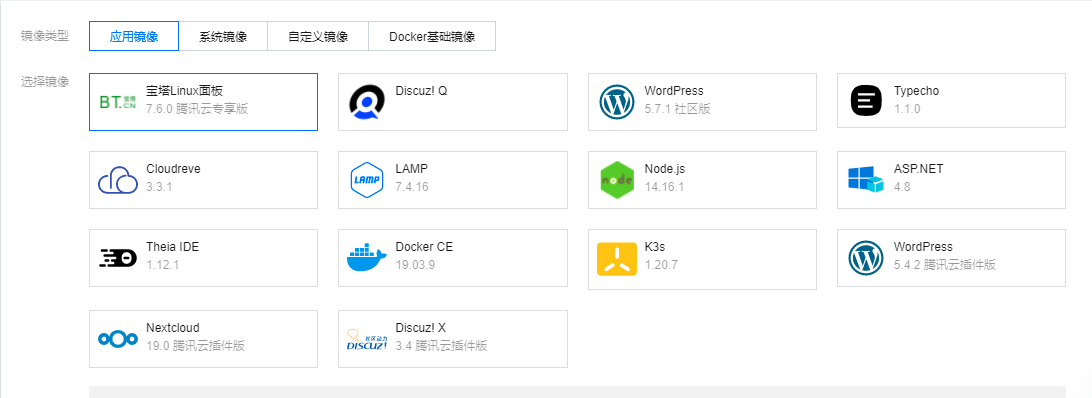
Task: Select the Discuz! Q image title
Action: pyautogui.click(x=421, y=91)
